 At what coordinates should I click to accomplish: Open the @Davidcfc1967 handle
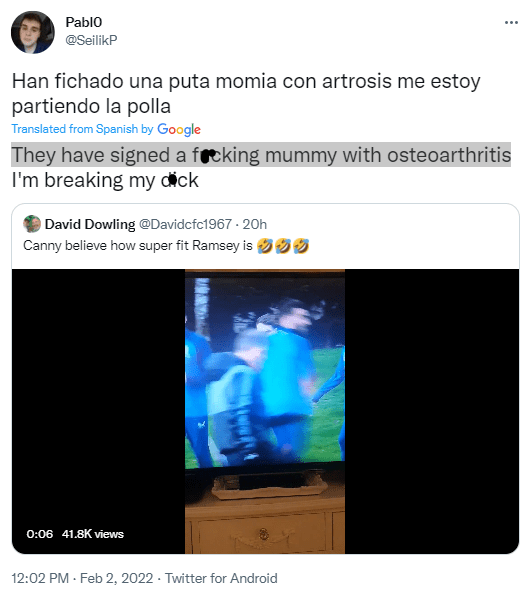click(185, 224)
